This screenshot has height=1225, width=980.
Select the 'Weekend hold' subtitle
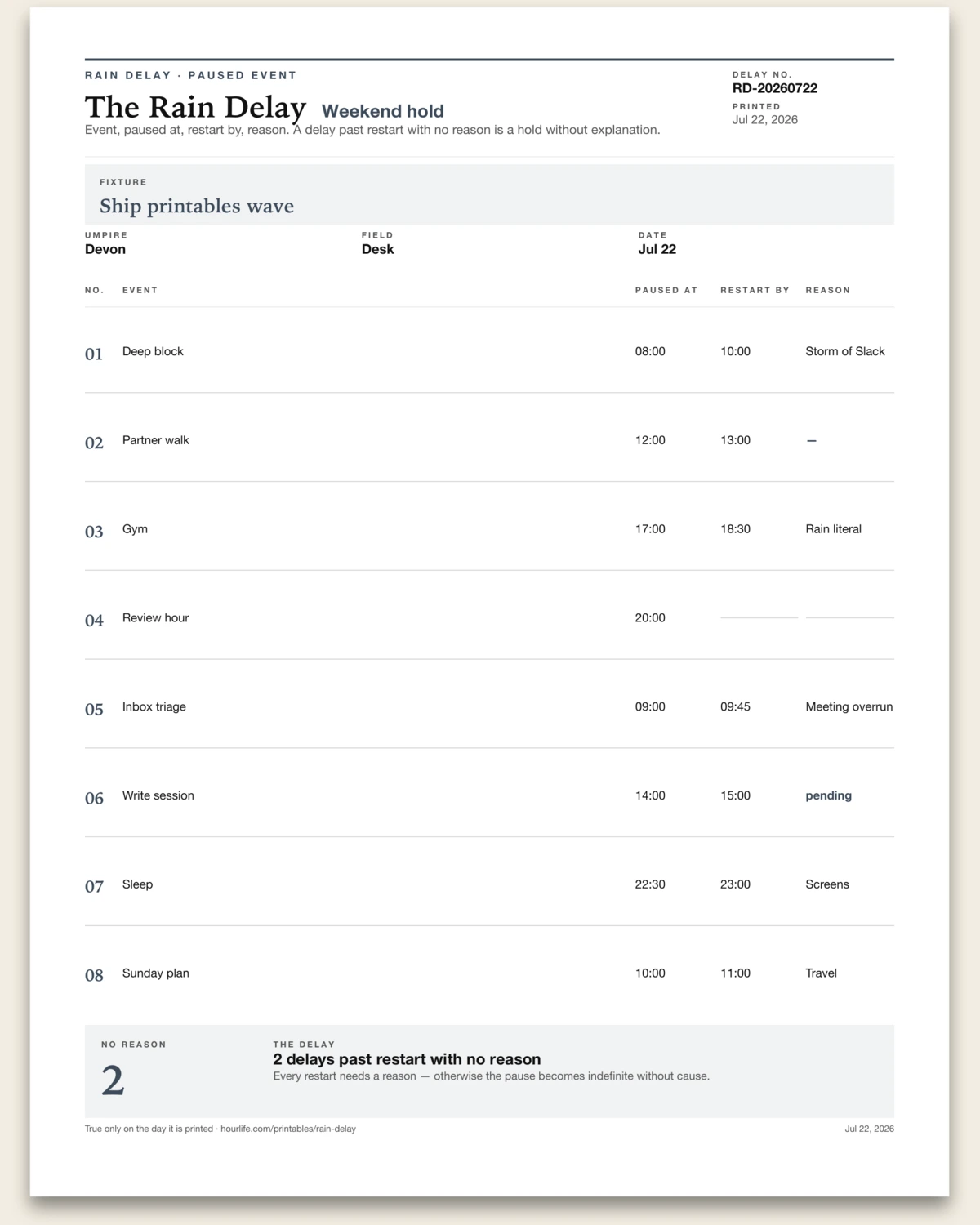(x=383, y=111)
